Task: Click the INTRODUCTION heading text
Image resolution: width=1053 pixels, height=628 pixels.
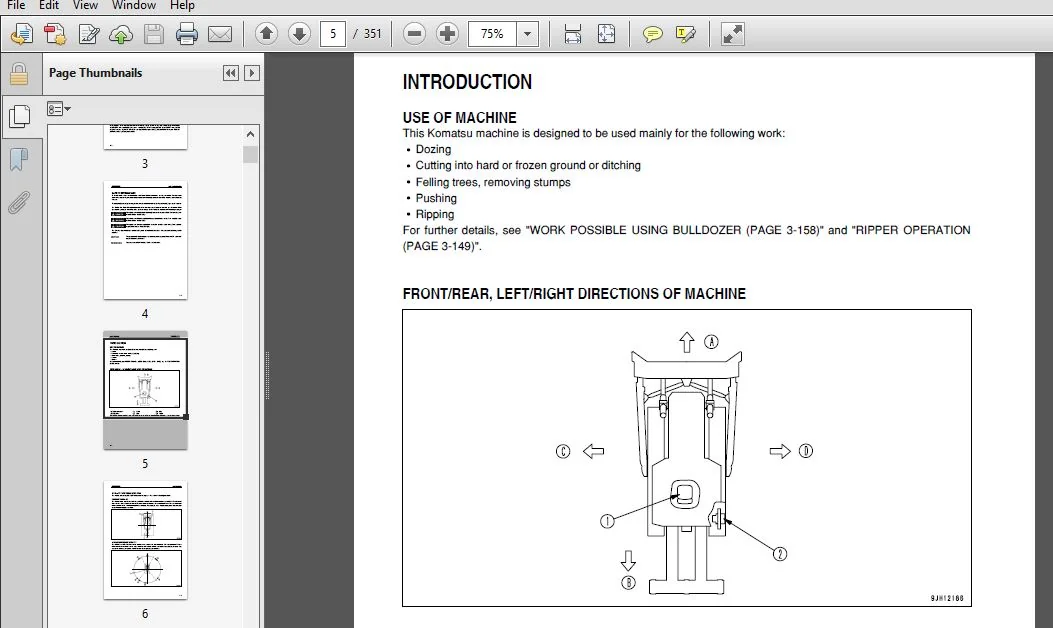Action: pos(467,82)
